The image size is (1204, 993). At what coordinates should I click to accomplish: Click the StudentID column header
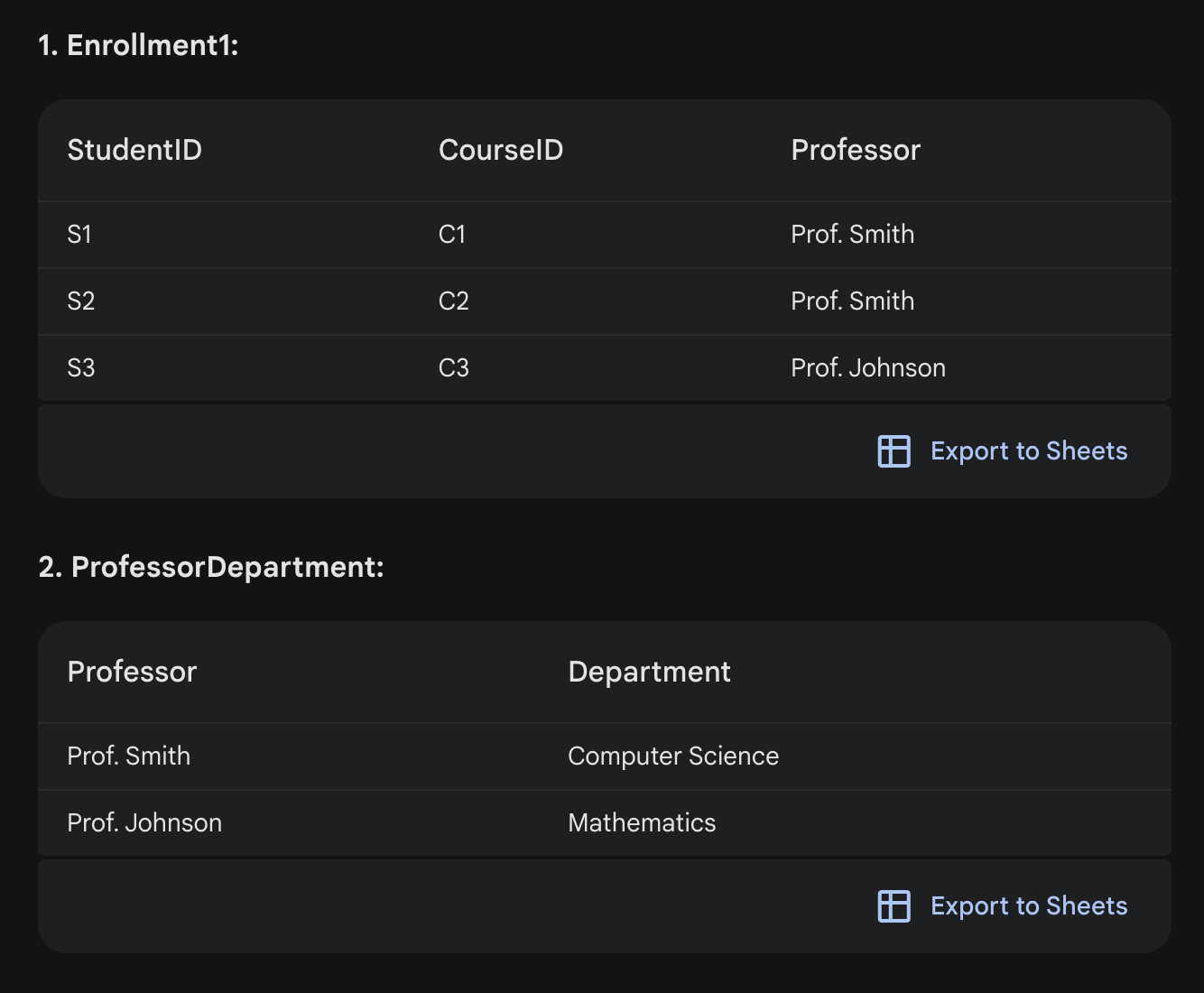point(134,150)
